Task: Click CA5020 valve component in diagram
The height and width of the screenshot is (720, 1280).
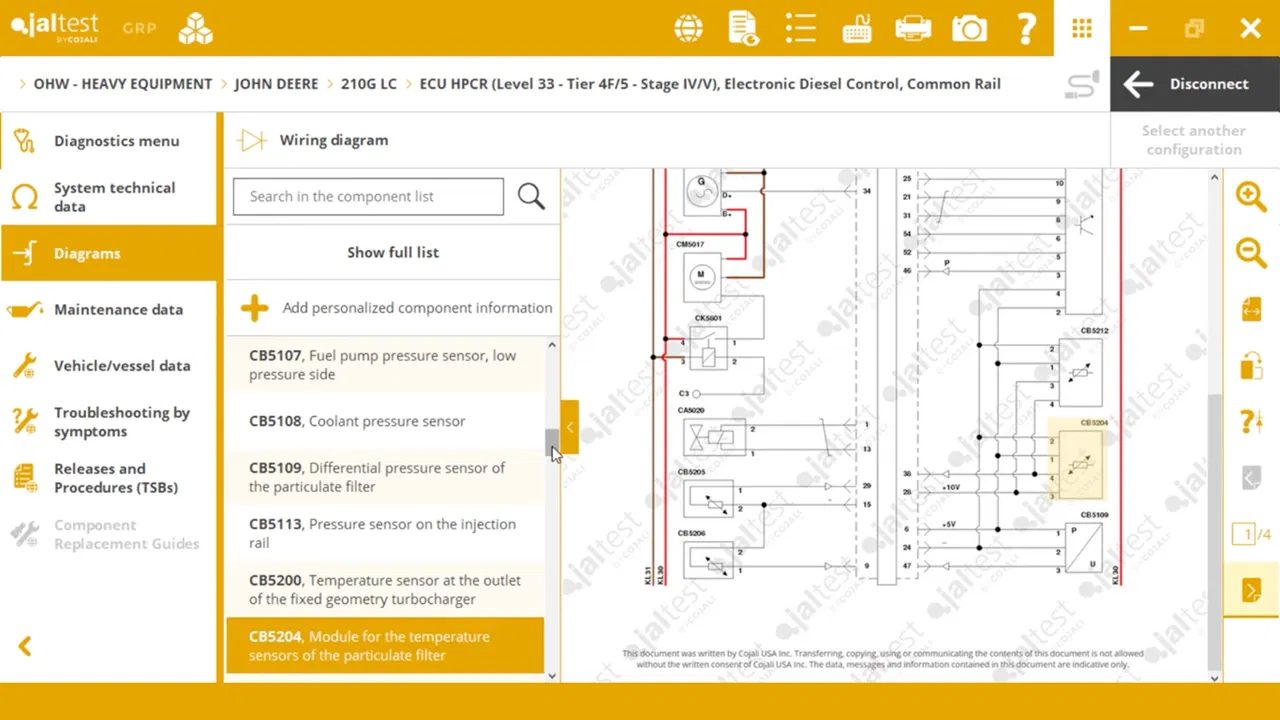Action: click(x=715, y=437)
